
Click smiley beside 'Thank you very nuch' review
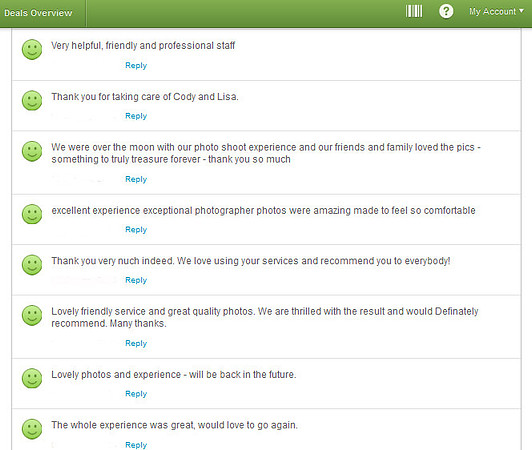pyautogui.click(x=32, y=265)
